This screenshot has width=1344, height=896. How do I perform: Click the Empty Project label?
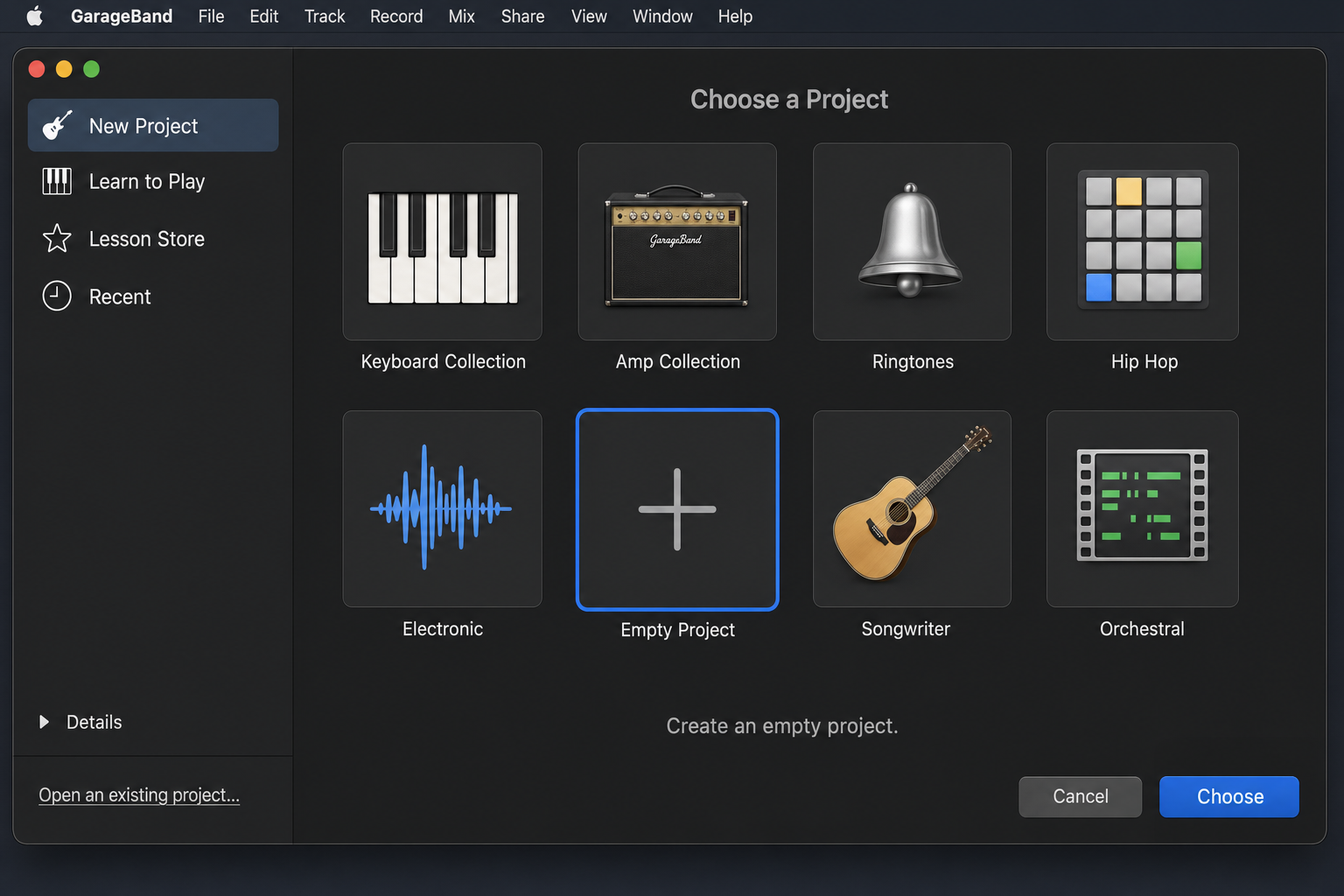pyautogui.click(x=678, y=630)
